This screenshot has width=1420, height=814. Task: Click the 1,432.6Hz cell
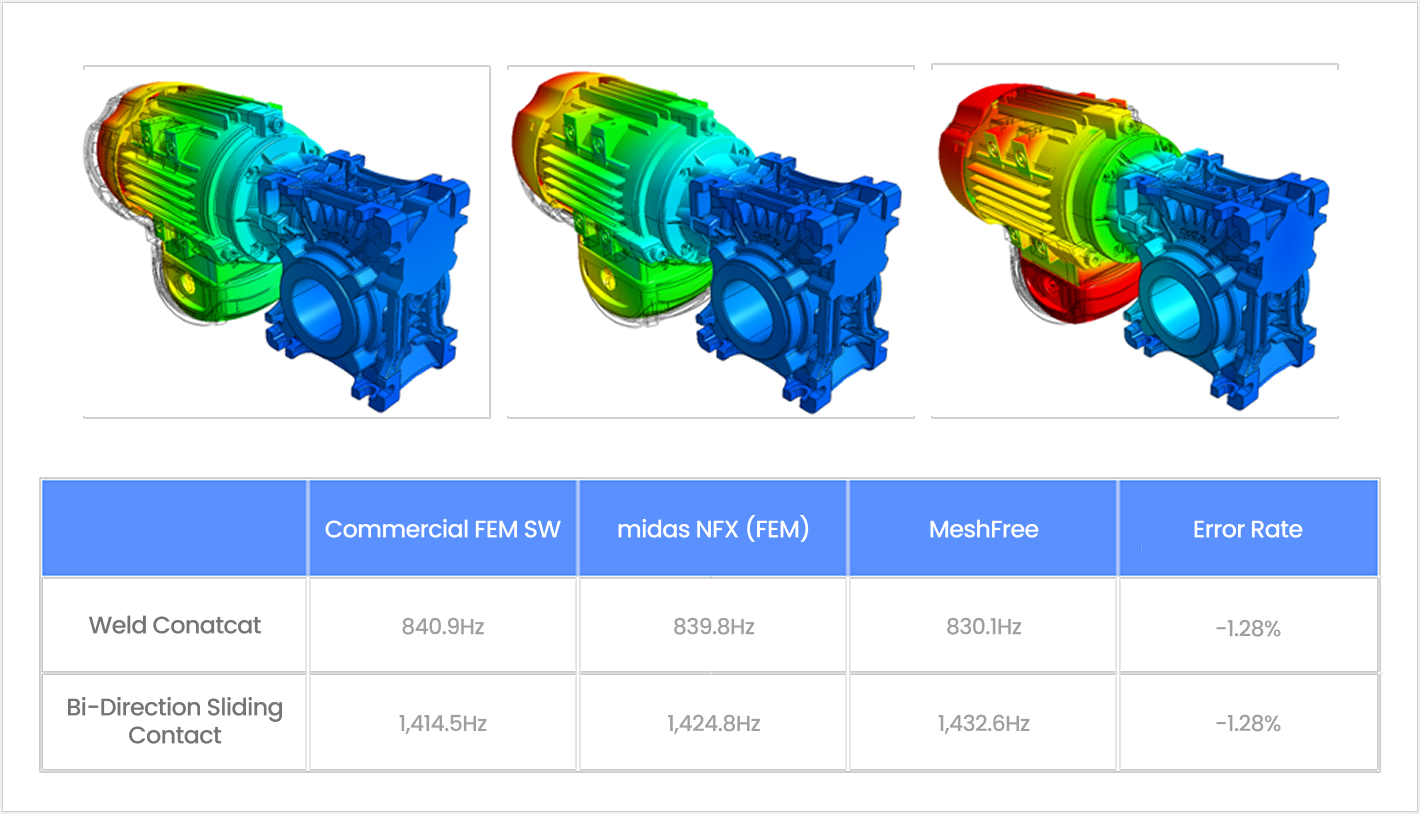(x=983, y=723)
